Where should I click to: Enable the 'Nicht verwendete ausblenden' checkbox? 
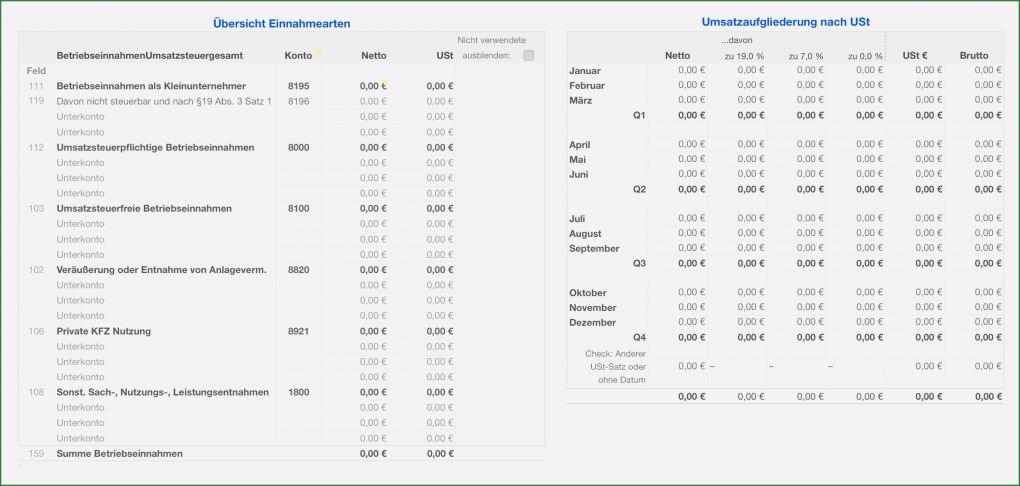[x=528, y=55]
